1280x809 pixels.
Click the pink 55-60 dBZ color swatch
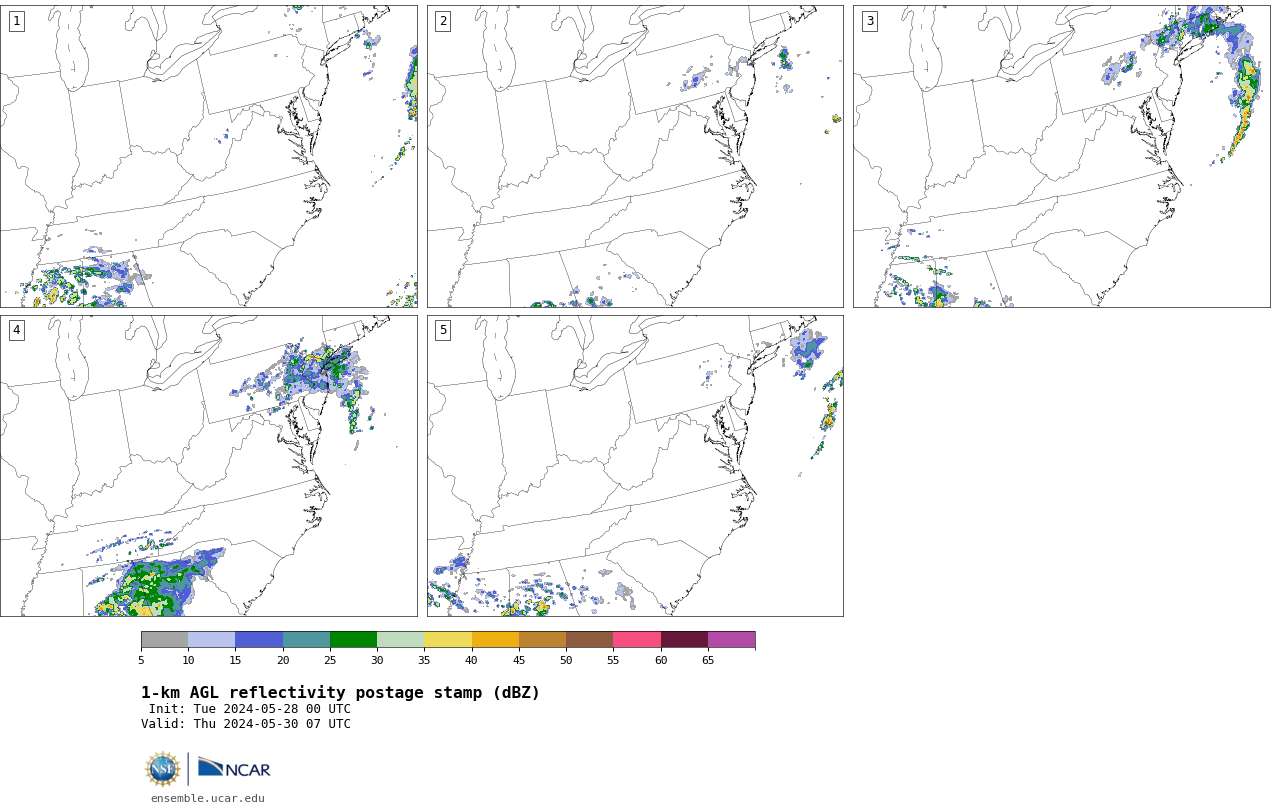pos(637,640)
